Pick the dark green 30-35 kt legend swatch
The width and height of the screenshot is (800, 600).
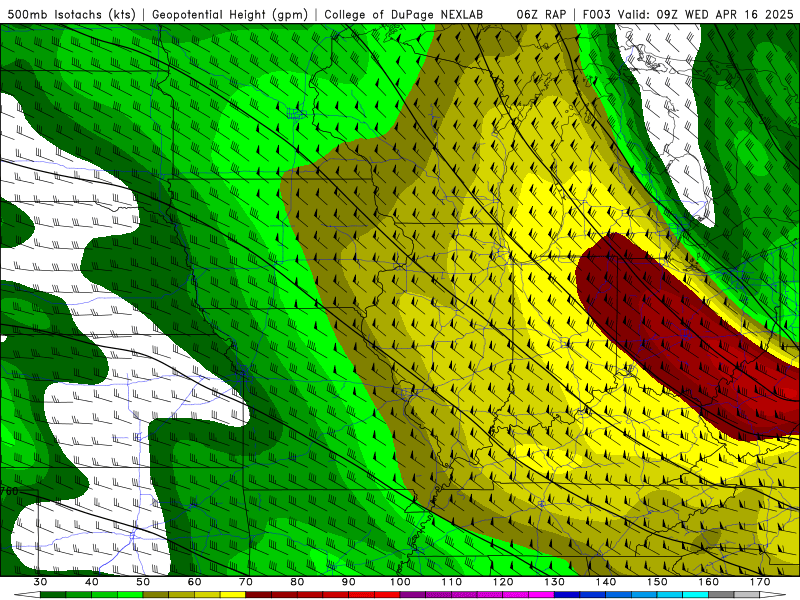[x=53, y=595]
